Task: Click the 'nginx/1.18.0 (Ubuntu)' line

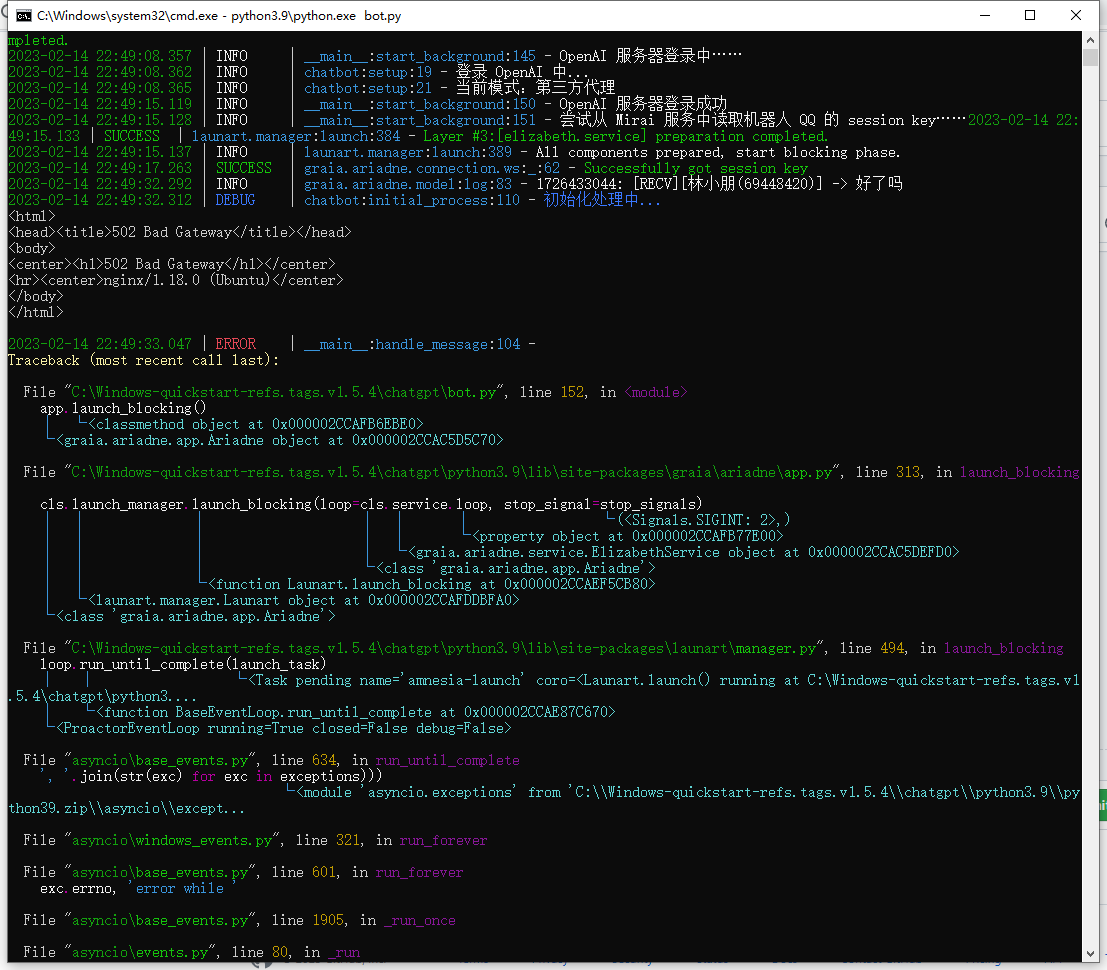Action: [176, 280]
